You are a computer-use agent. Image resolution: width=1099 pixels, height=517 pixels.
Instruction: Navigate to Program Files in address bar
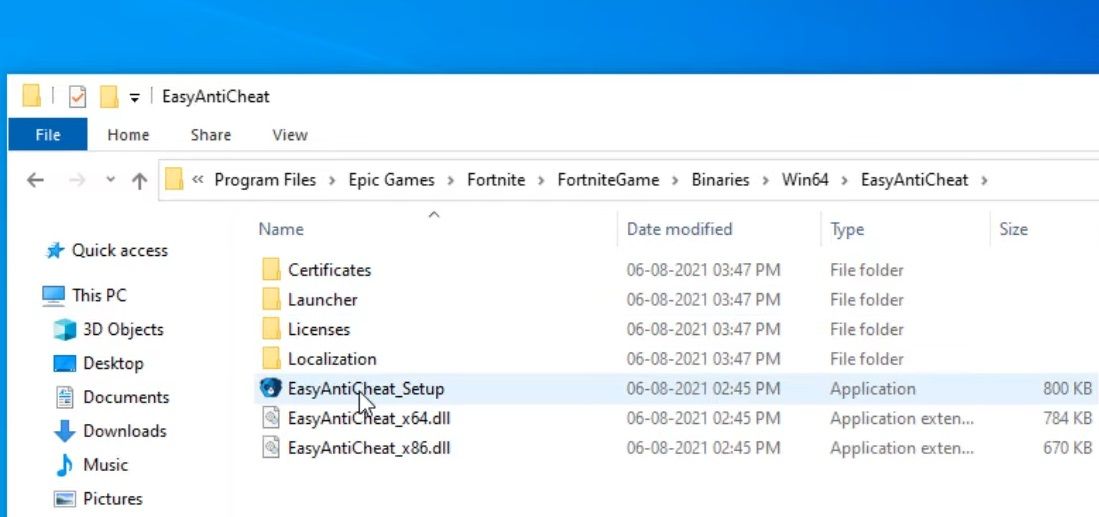click(x=265, y=180)
